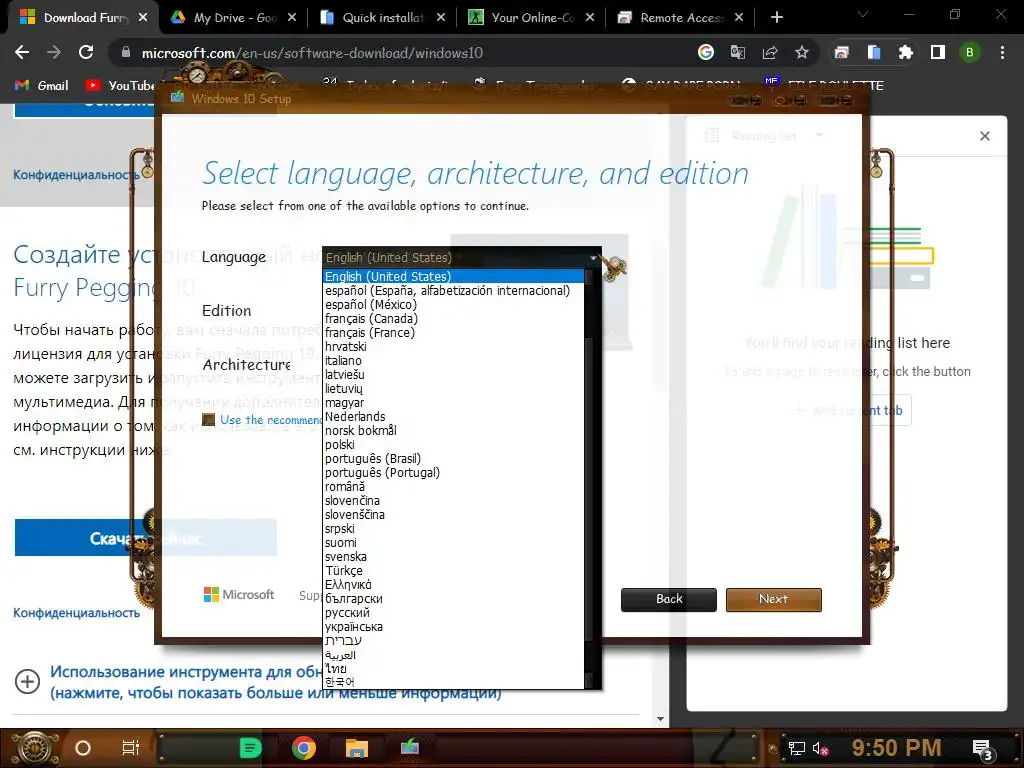Screen dimensions: 1024x768
Task: Open File Explorer from the taskbar
Action: (x=357, y=748)
